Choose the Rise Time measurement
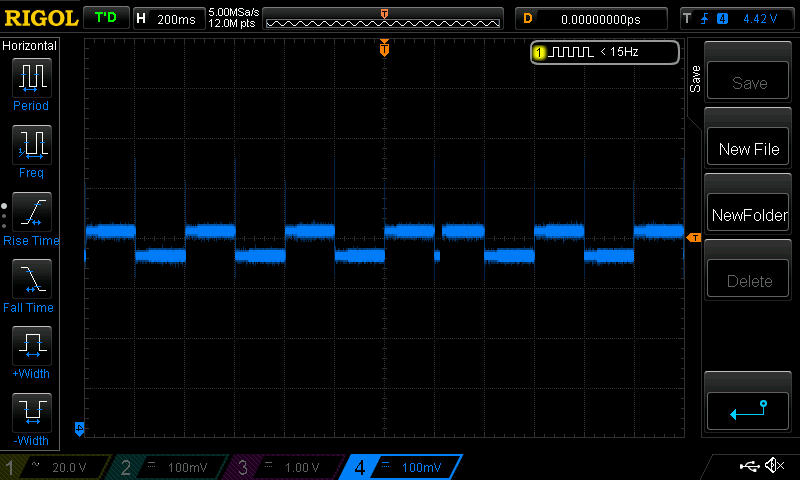Image resolution: width=800 pixels, height=480 pixels. tap(31, 212)
